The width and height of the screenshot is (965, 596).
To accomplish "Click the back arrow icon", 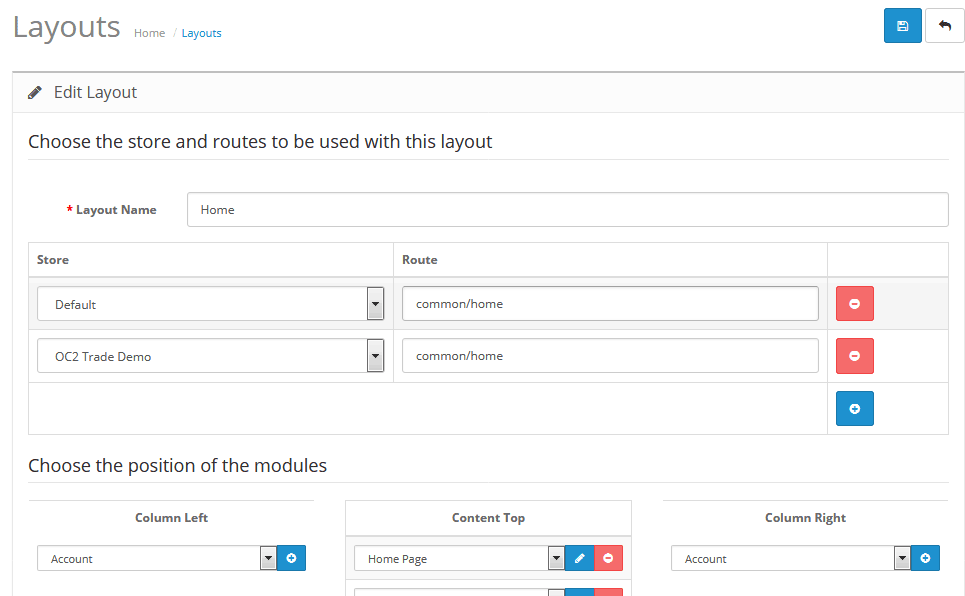I will pos(944,25).
